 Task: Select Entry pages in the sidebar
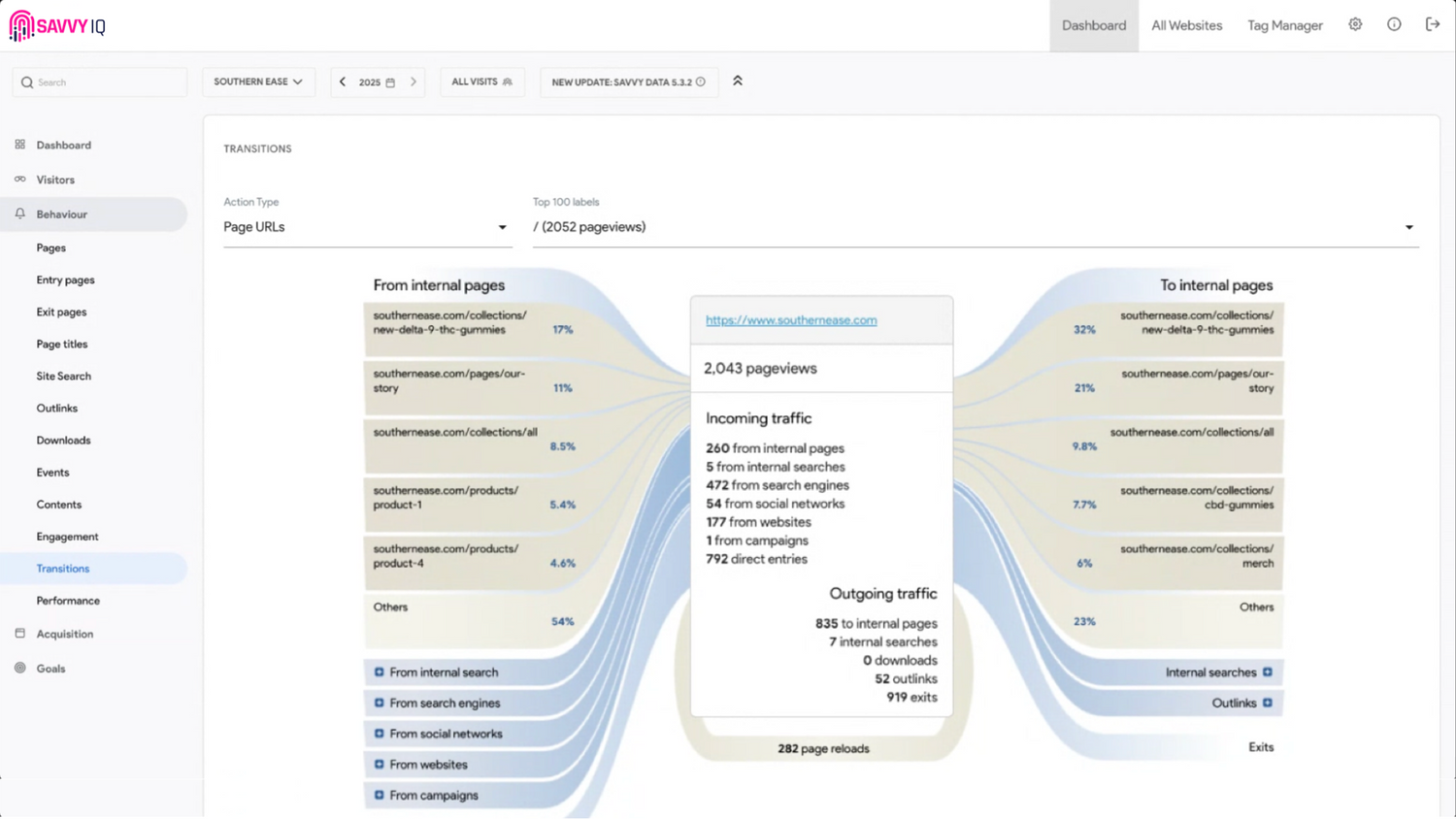tap(65, 280)
